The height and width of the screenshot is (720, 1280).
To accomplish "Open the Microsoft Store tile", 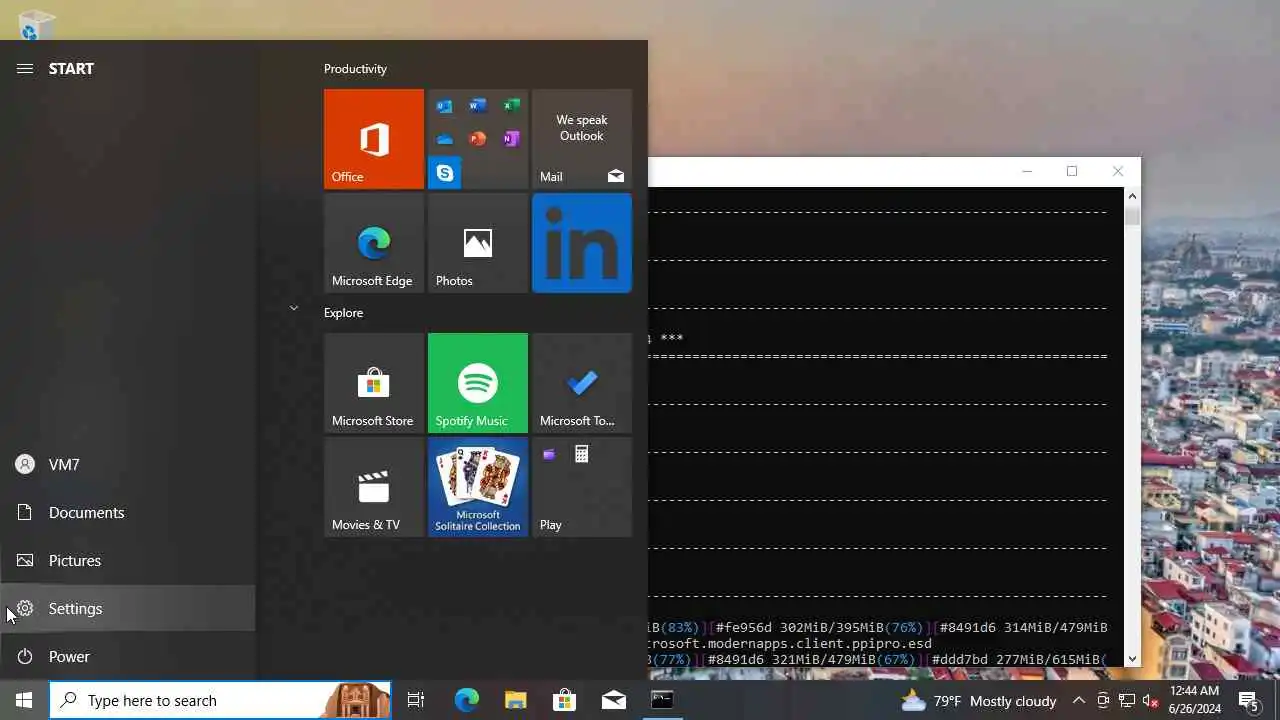I will pyautogui.click(x=374, y=383).
